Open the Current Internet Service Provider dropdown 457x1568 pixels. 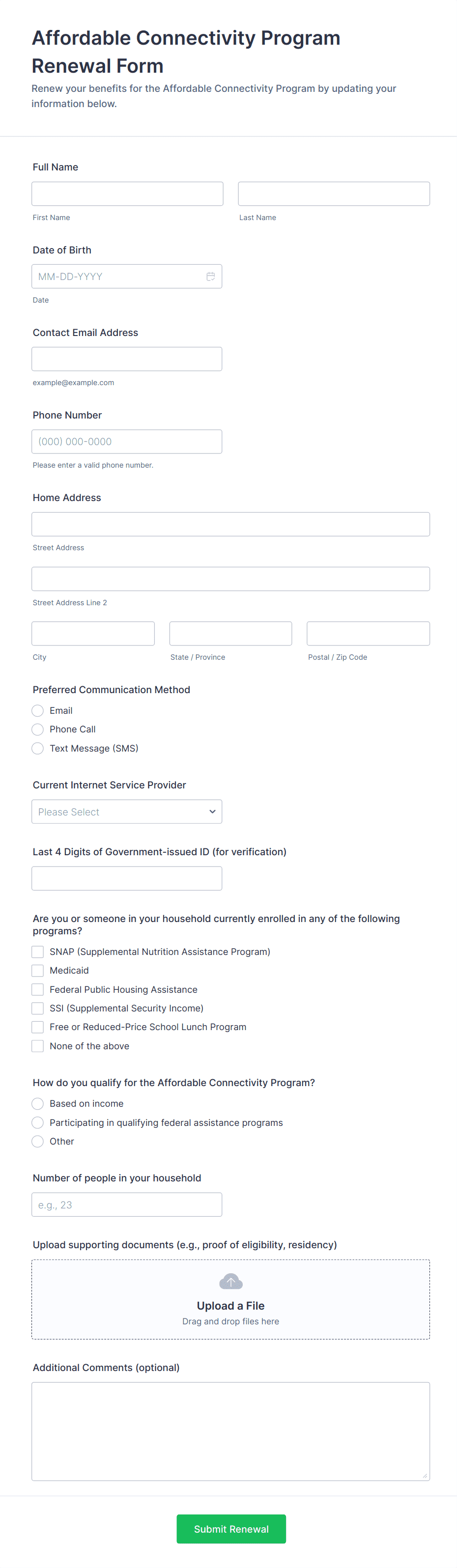pos(127,812)
